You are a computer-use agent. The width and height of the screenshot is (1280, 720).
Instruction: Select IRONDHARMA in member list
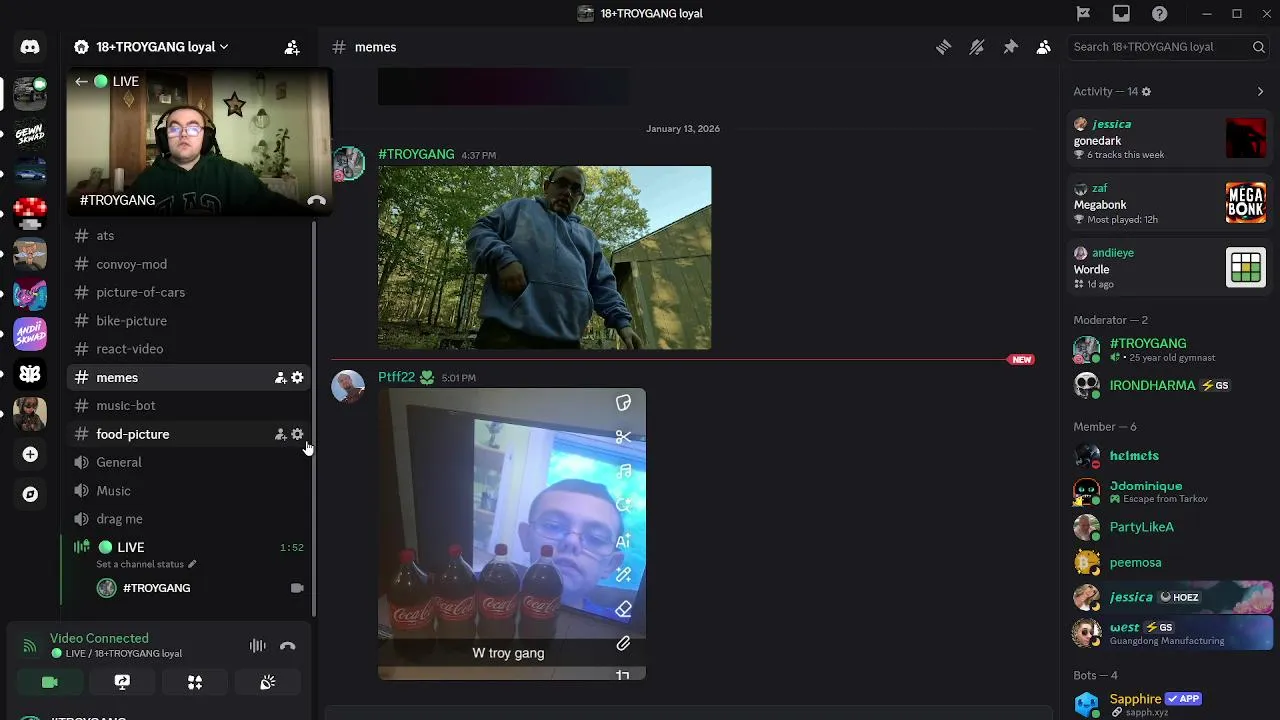click(1168, 385)
